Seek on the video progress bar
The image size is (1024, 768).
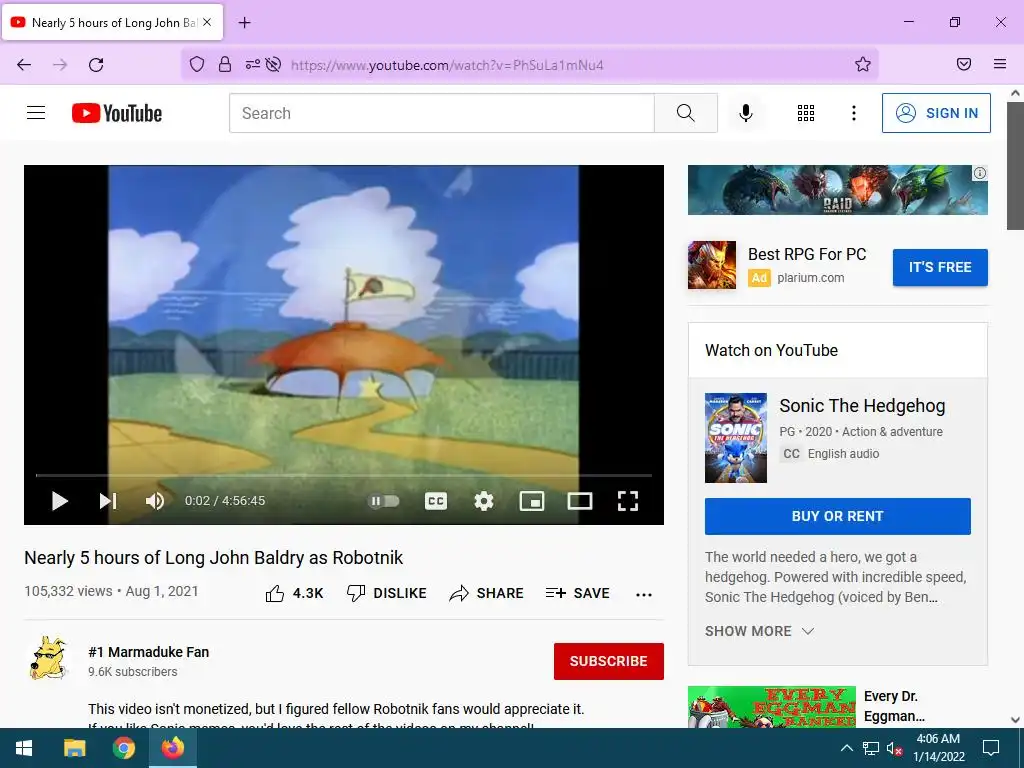tap(344, 475)
